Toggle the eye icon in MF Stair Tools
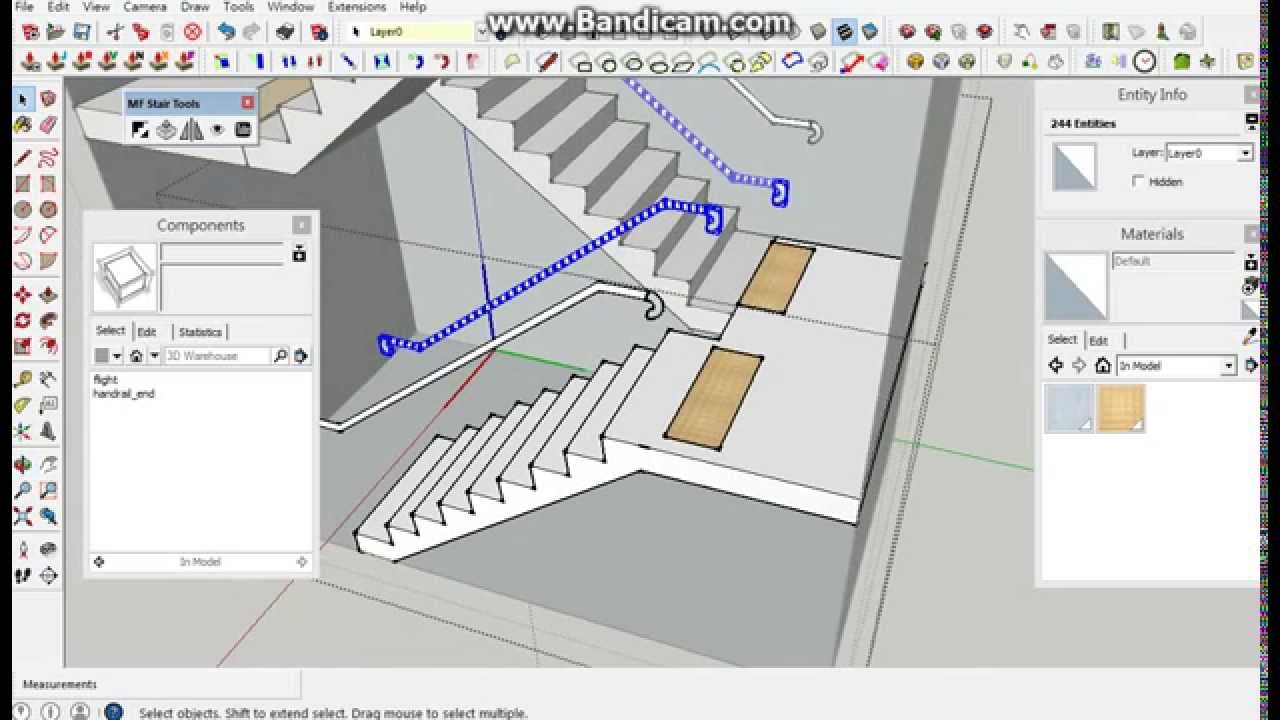 pos(217,129)
